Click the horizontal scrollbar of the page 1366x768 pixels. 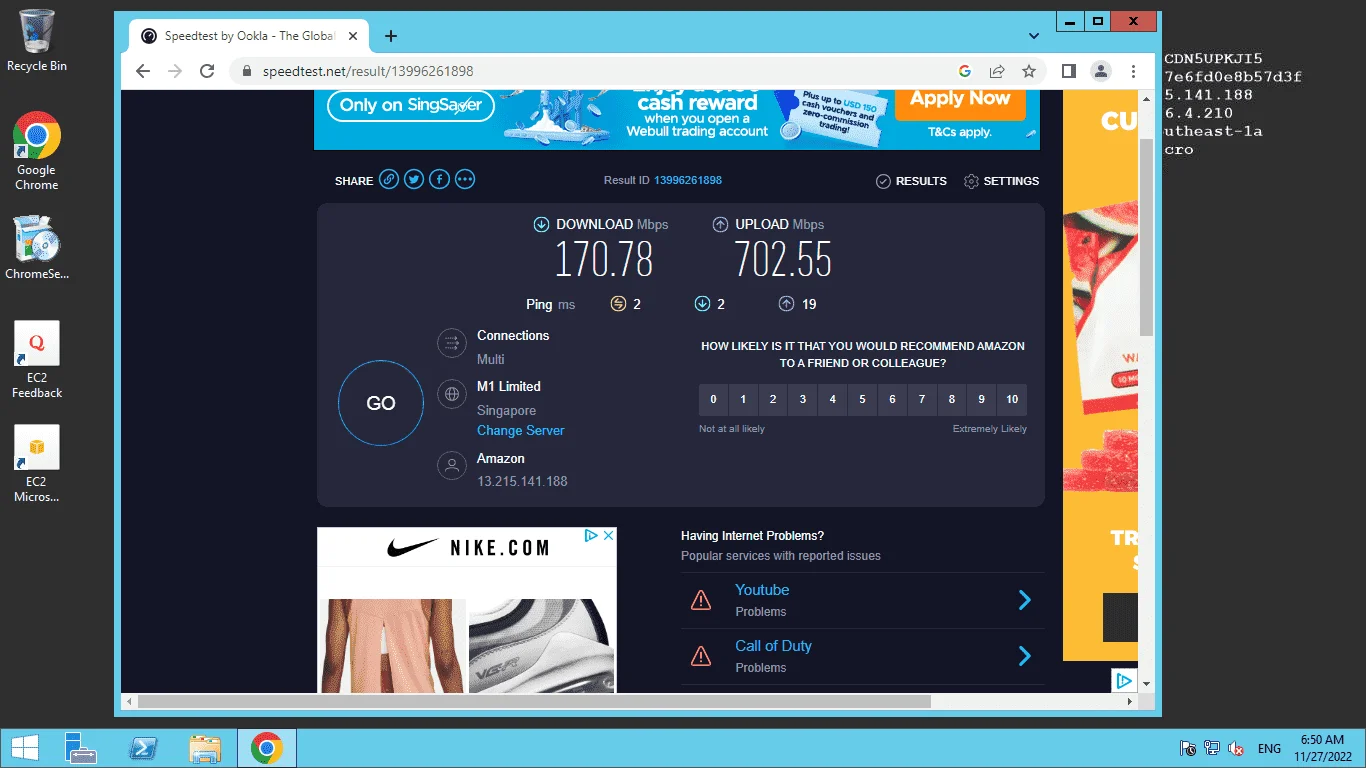coord(534,702)
